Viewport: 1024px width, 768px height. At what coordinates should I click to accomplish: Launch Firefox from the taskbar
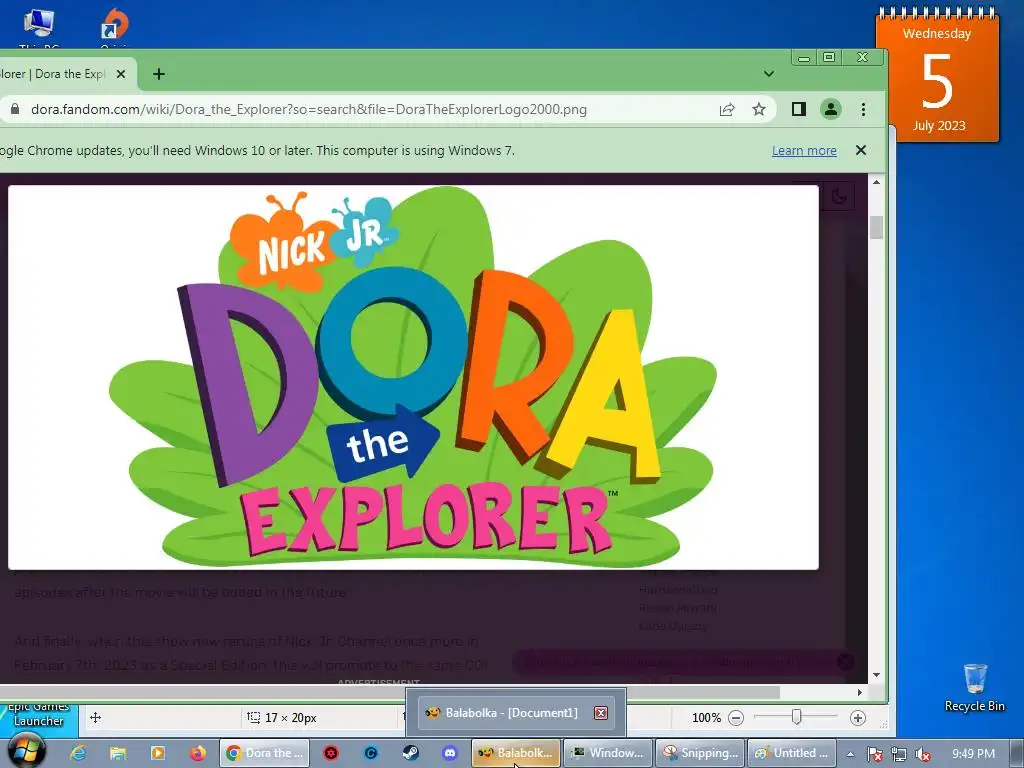[x=197, y=753]
